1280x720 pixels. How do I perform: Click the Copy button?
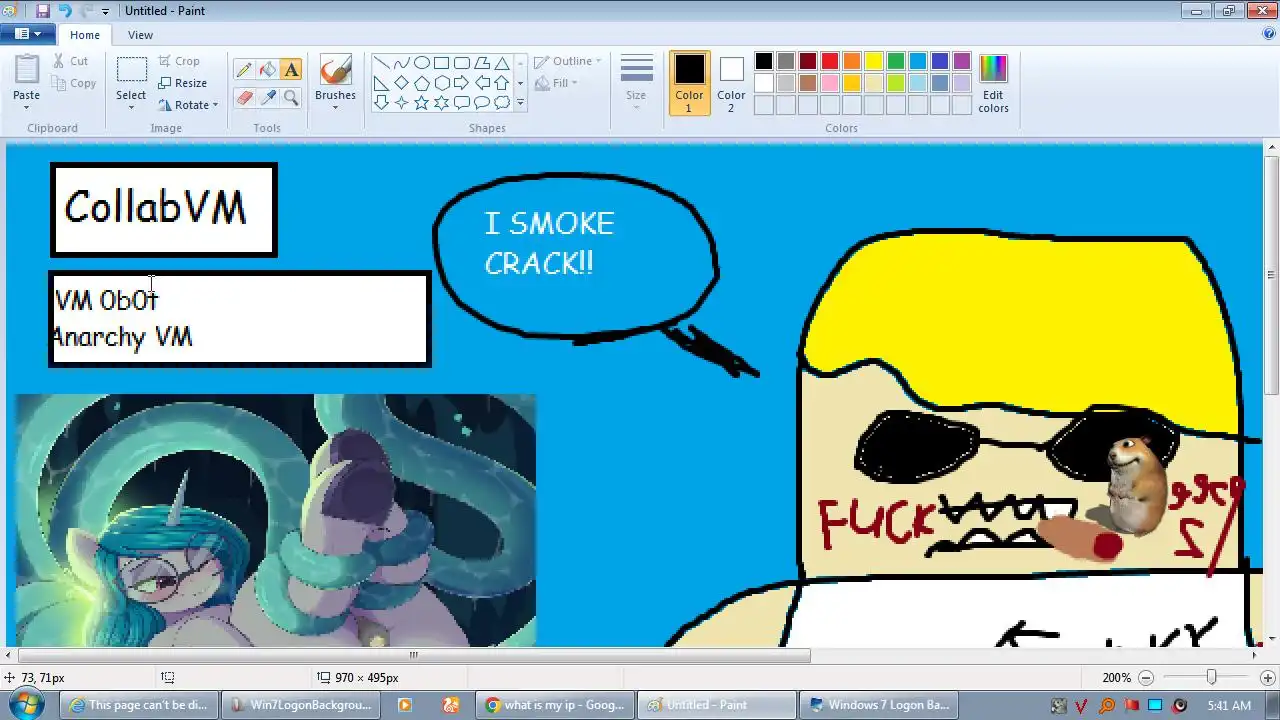74,83
